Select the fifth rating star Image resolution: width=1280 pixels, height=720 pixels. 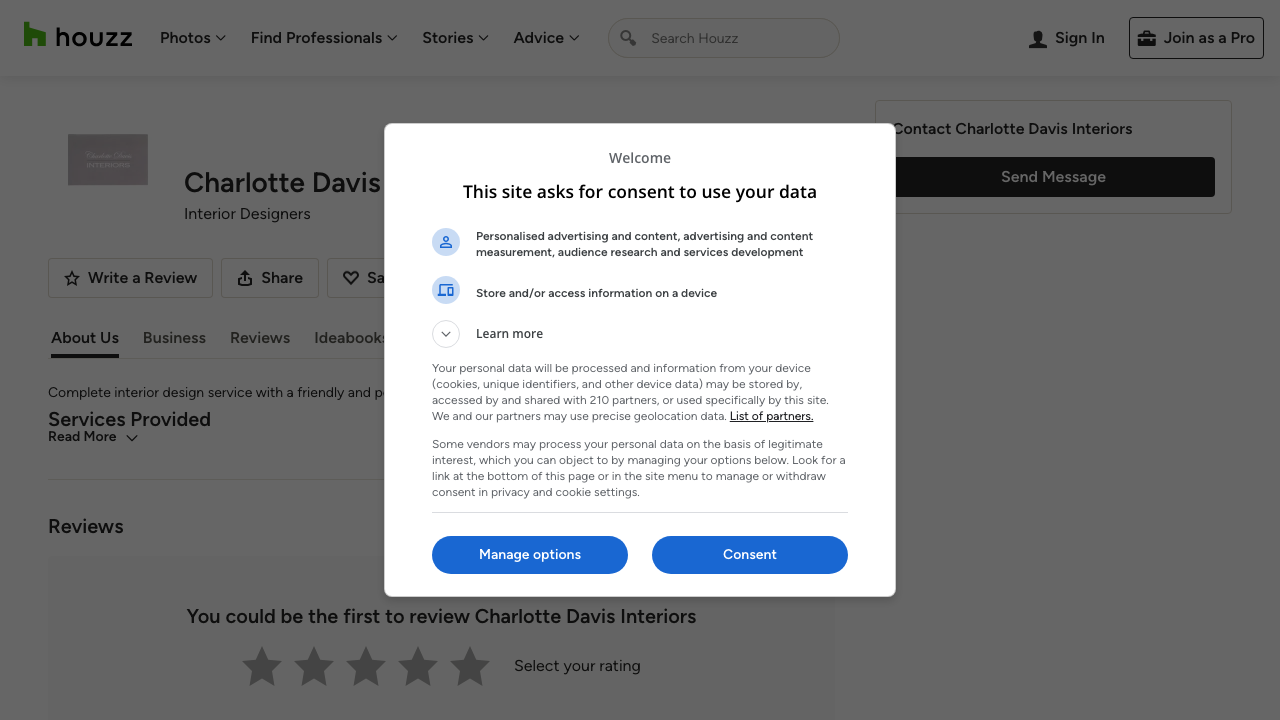[470, 667]
